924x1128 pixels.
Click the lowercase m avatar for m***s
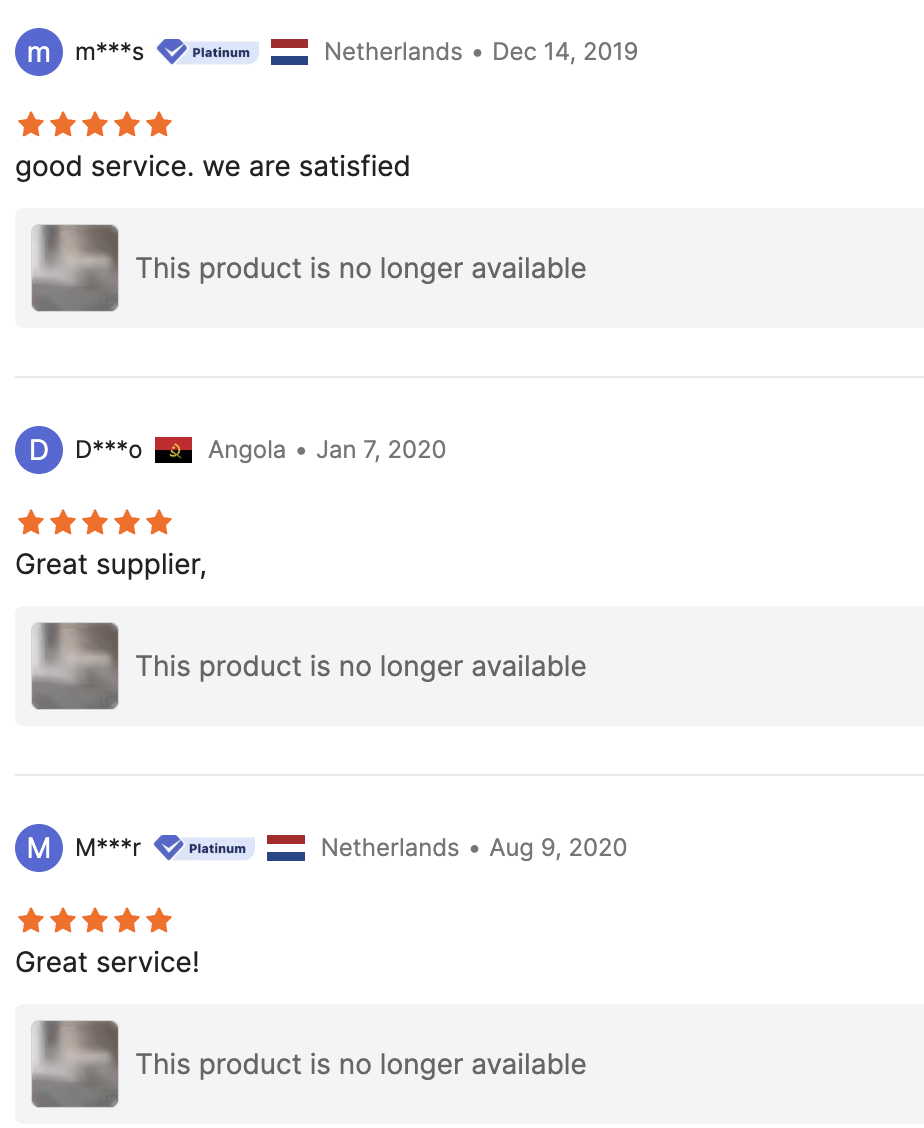click(39, 52)
